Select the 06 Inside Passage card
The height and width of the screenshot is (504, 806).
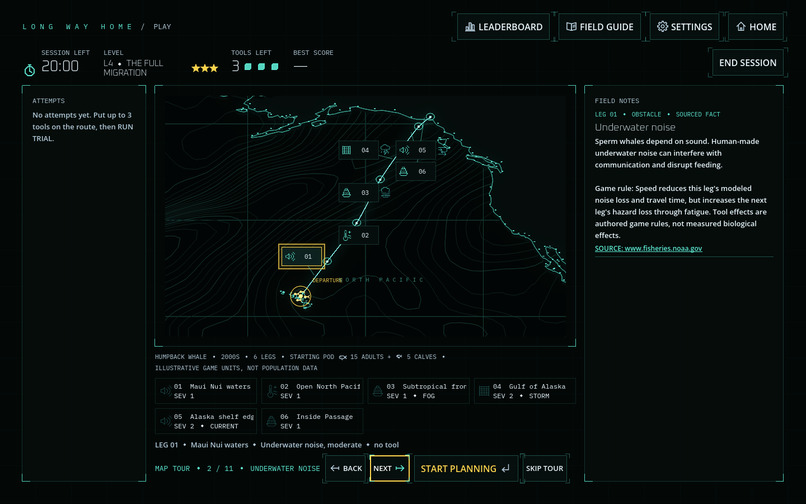pyautogui.click(x=312, y=421)
